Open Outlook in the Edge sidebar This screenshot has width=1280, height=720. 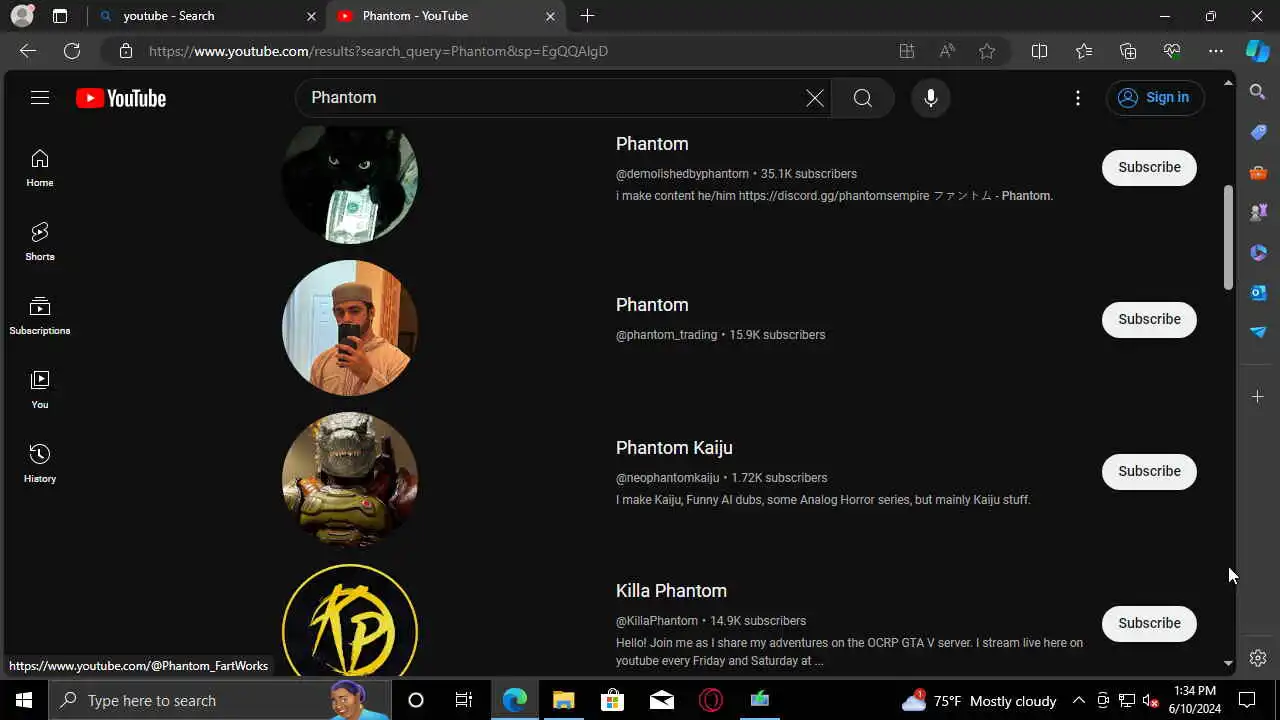(x=1258, y=292)
